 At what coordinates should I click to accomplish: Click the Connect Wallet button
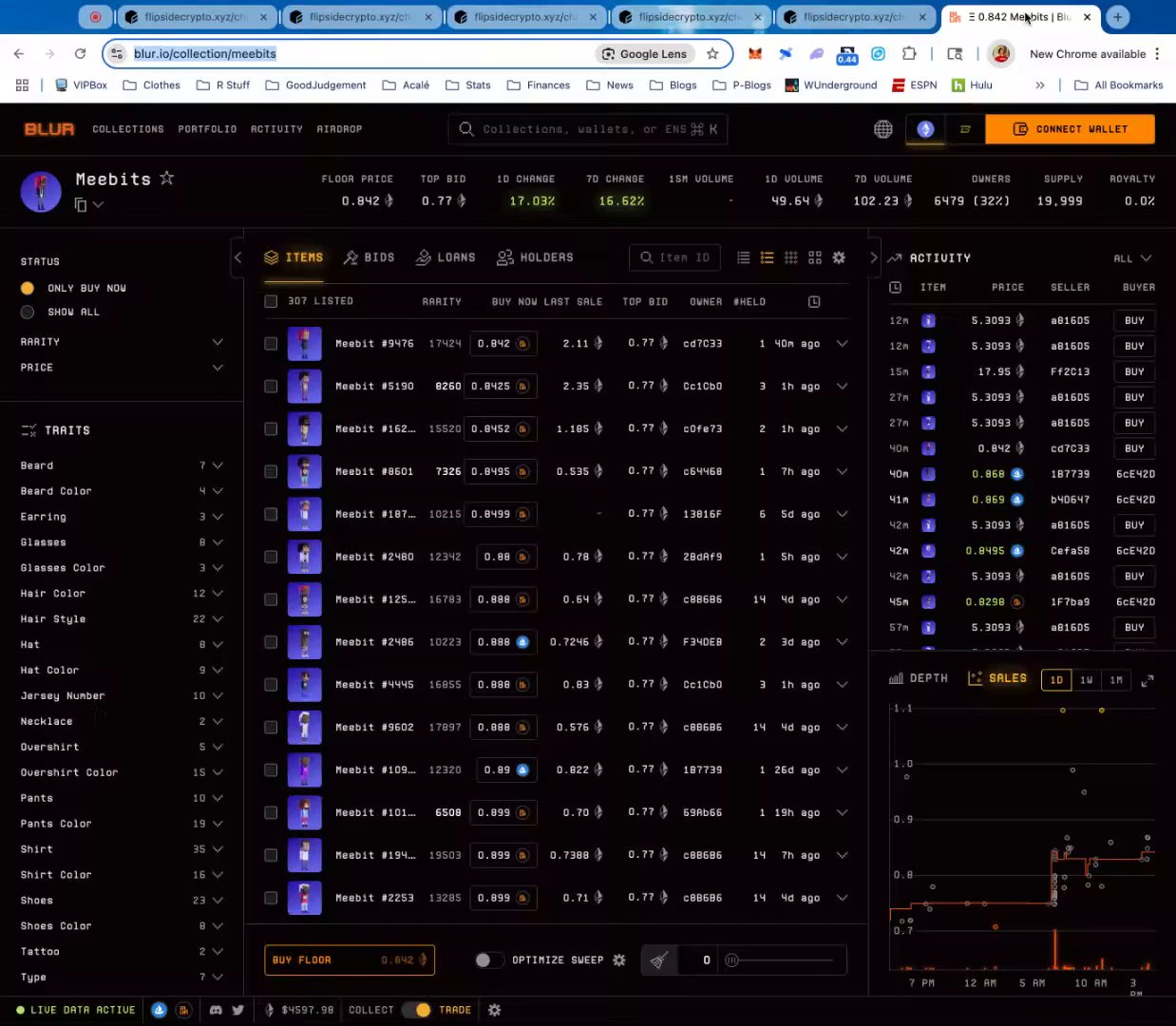[1070, 129]
